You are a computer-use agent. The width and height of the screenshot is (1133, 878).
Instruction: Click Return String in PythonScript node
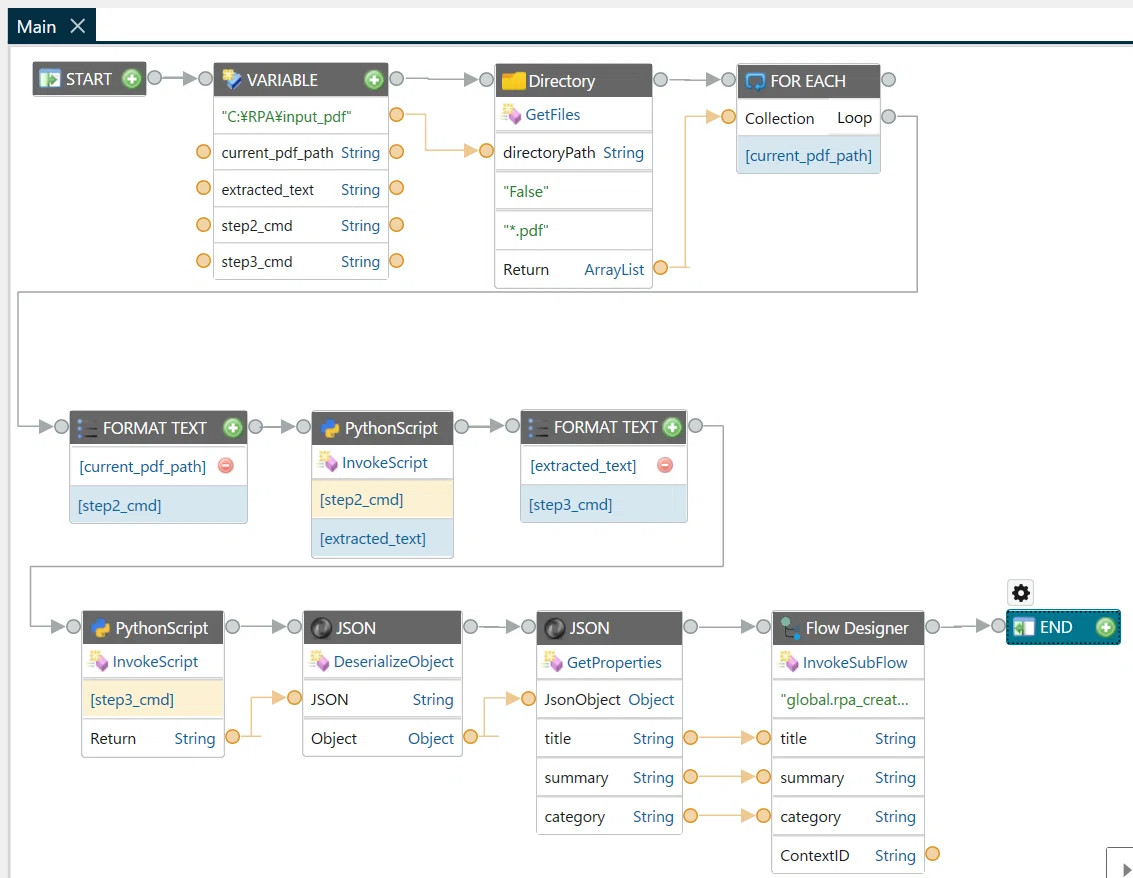point(152,739)
